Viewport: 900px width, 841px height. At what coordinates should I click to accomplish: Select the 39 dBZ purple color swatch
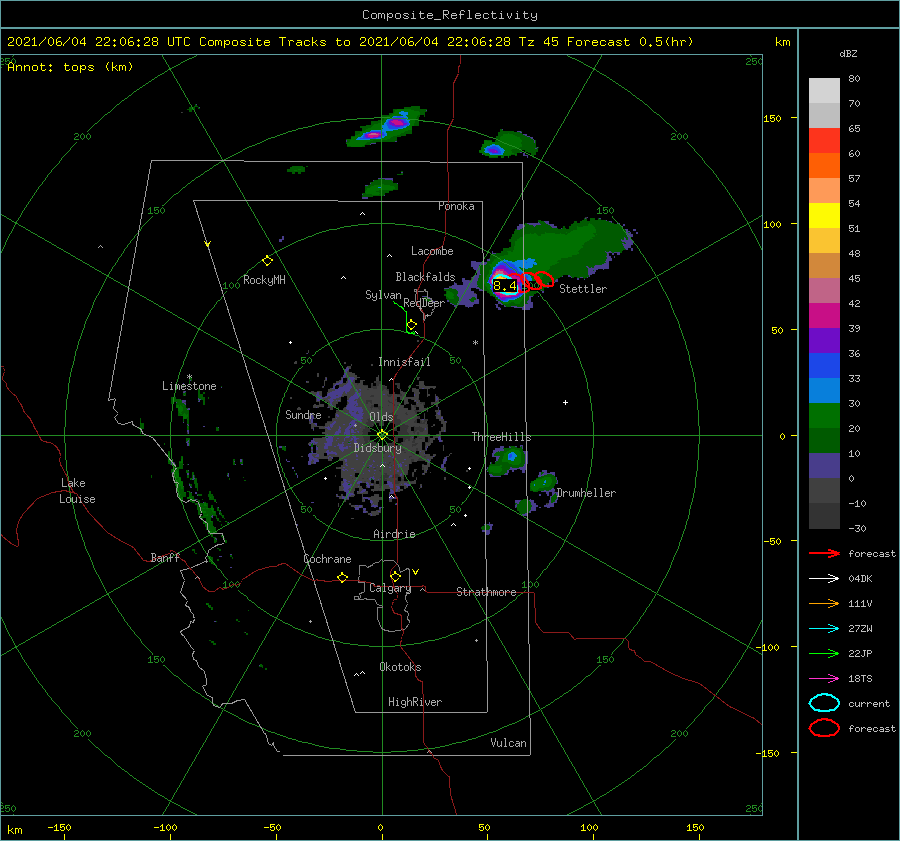coord(824,340)
